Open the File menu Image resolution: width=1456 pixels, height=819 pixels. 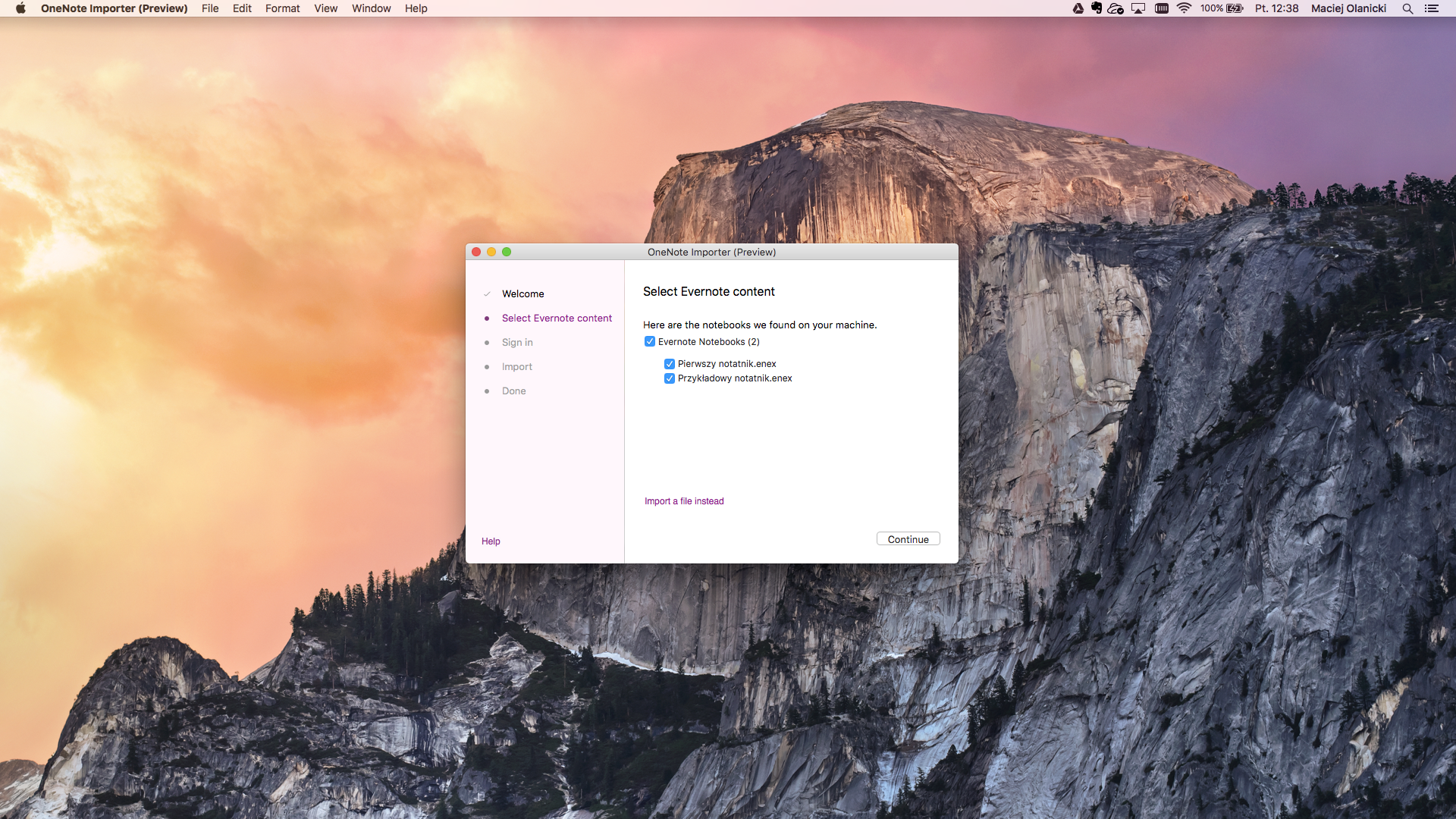210,8
